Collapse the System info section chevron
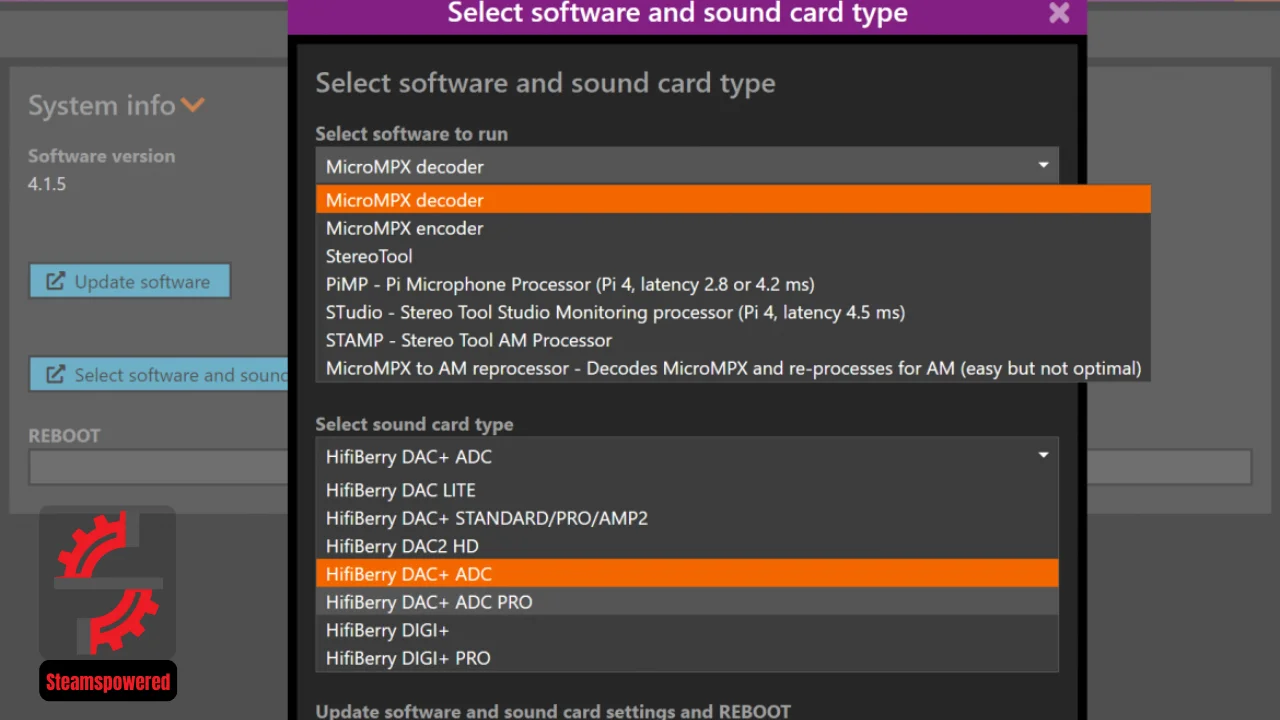 click(x=193, y=105)
